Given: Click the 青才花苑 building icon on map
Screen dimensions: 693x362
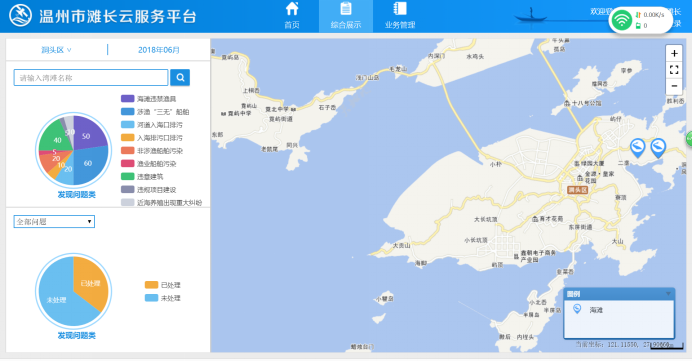Looking at the screenshot, I should [x=535, y=219].
